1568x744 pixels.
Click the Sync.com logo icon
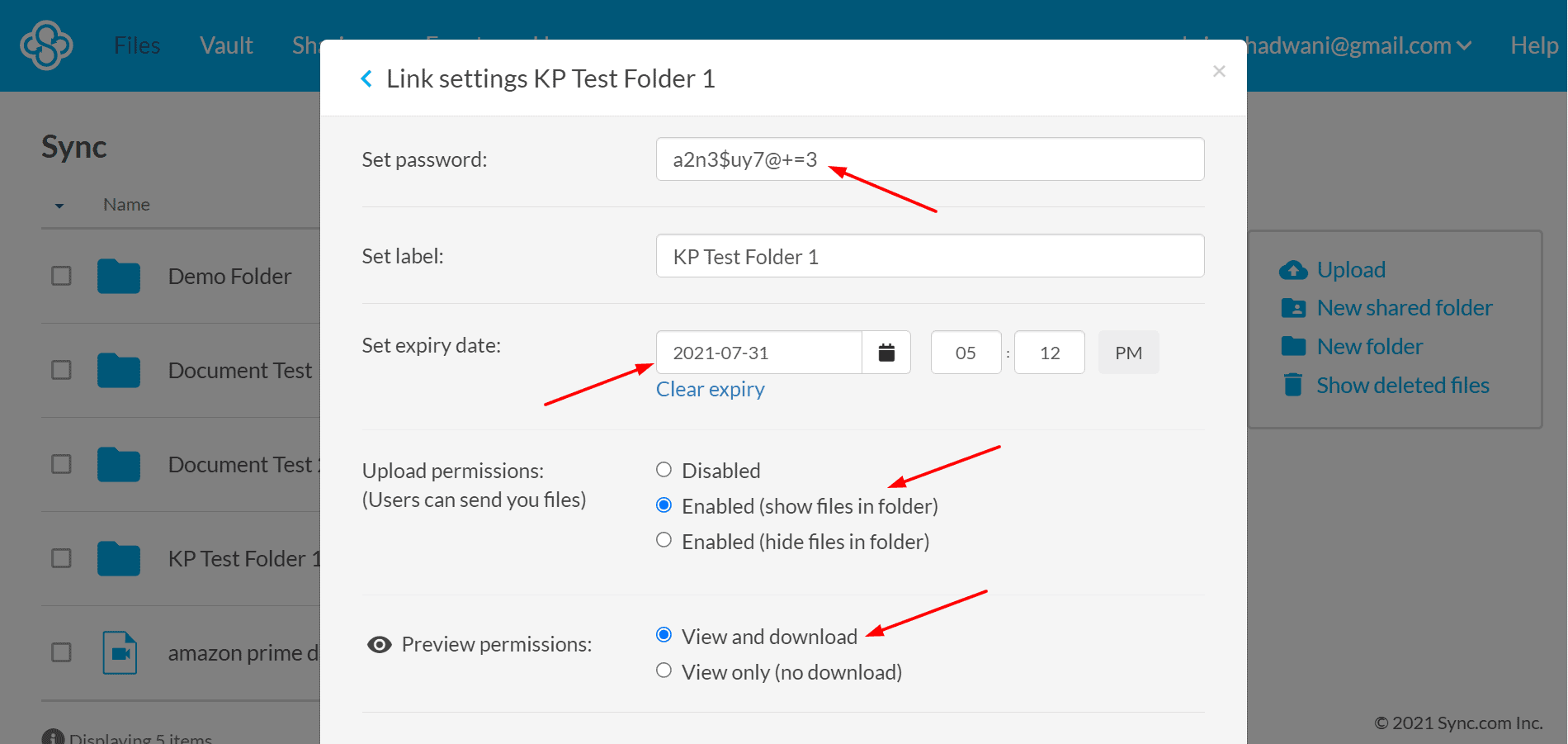point(46,45)
